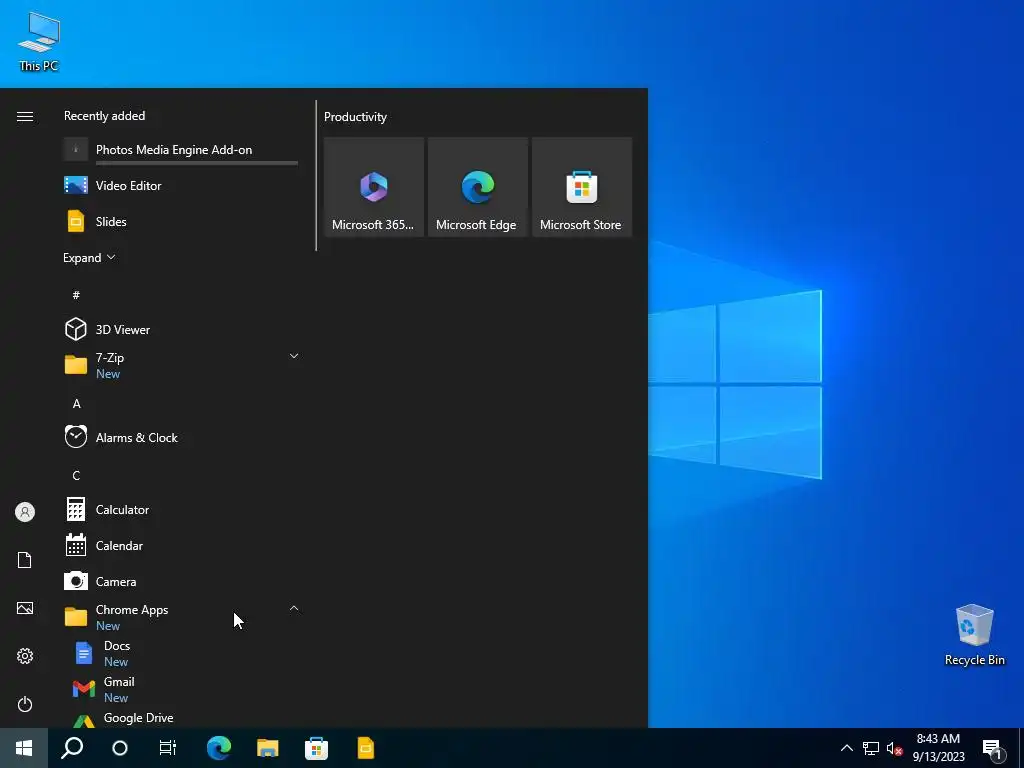Open the Calculator app
The width and height of the screenshot is (1024, 768).
tap(181, 509)
